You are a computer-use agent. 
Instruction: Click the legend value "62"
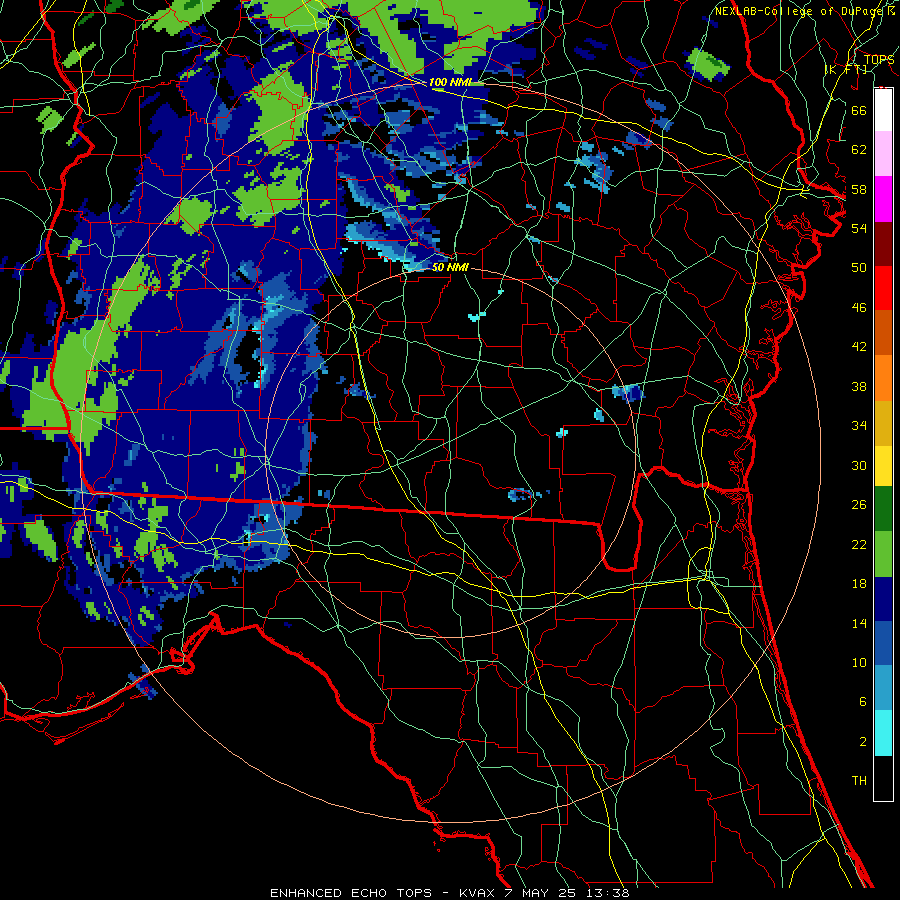tap(859, 150)
